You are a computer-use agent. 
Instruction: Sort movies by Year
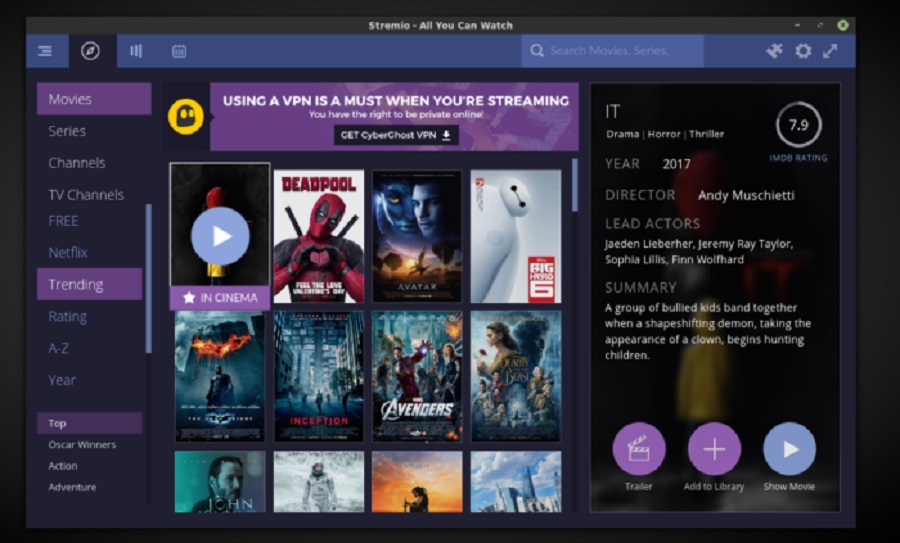(x=62, y=380)
